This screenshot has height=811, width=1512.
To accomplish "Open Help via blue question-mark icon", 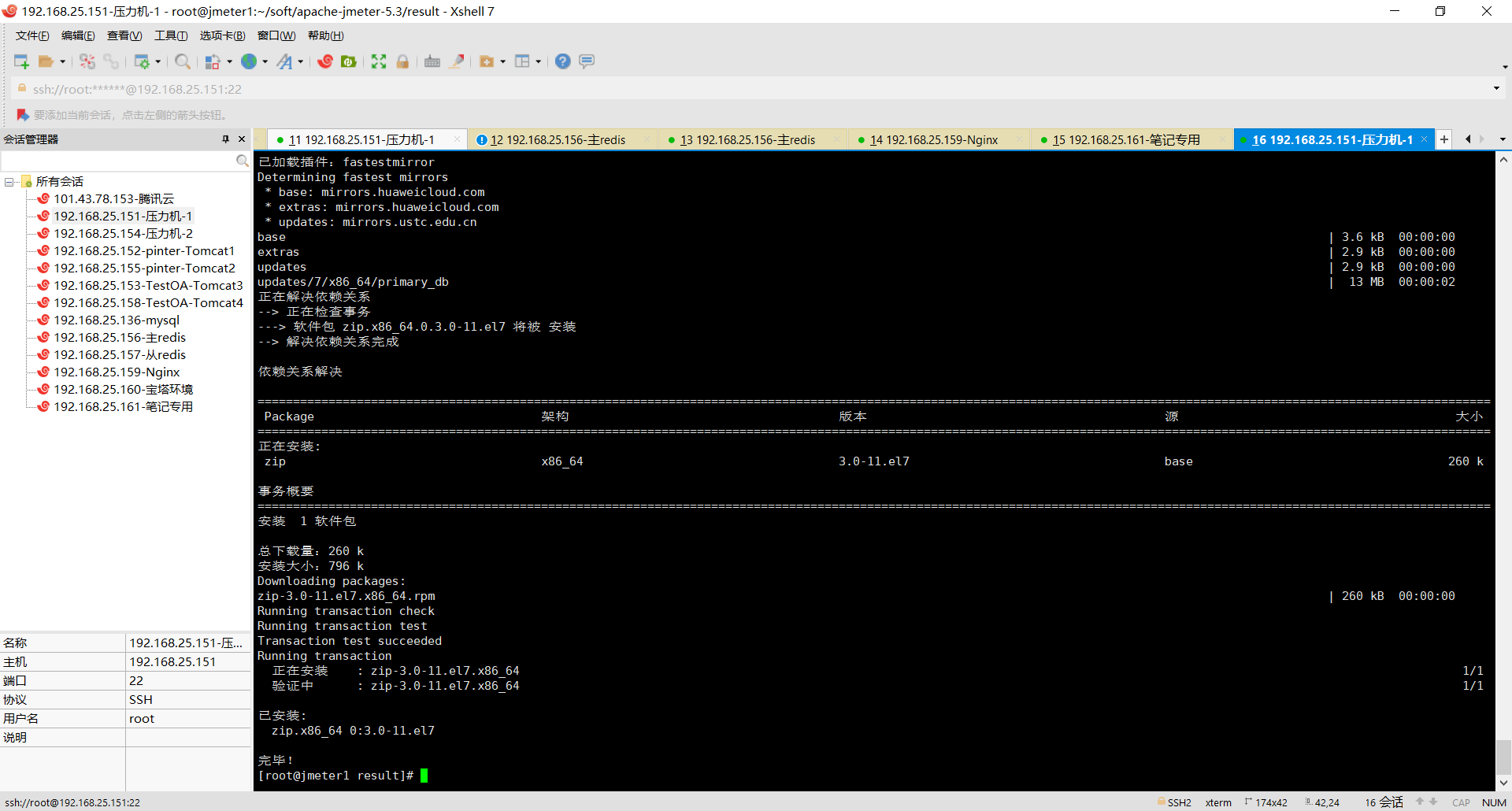I will [563, 61].
